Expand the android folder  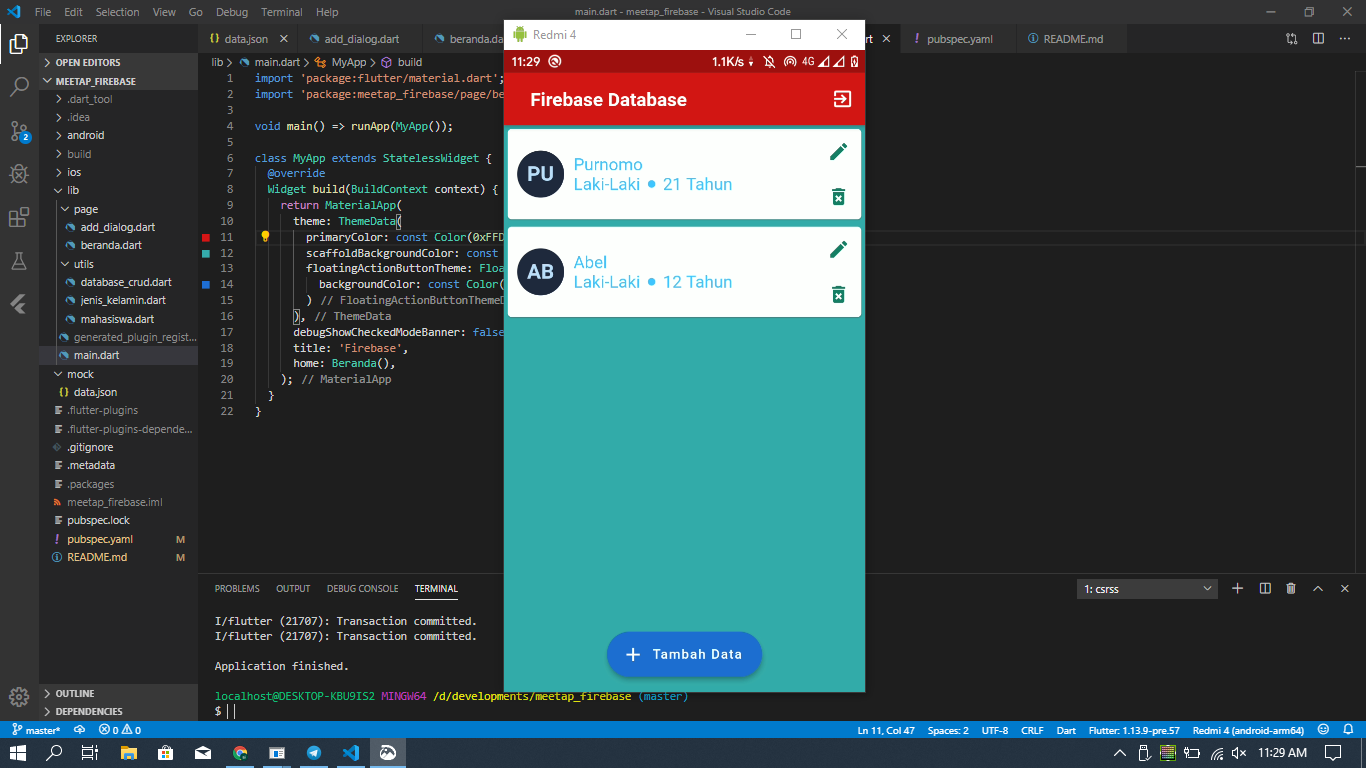pos(118,136)
